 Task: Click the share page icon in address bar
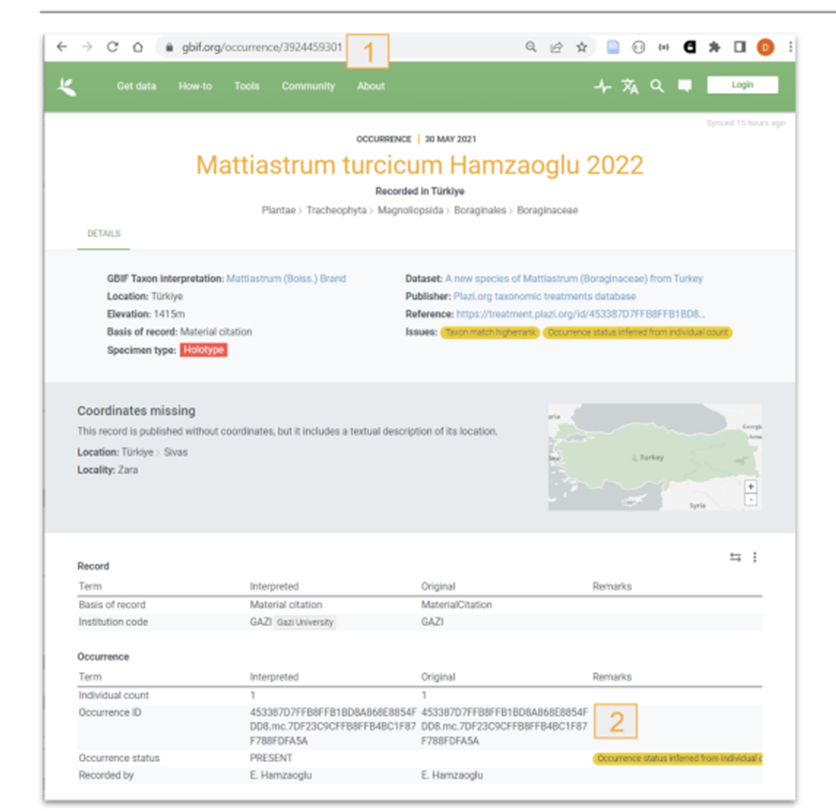pos(556,47)
